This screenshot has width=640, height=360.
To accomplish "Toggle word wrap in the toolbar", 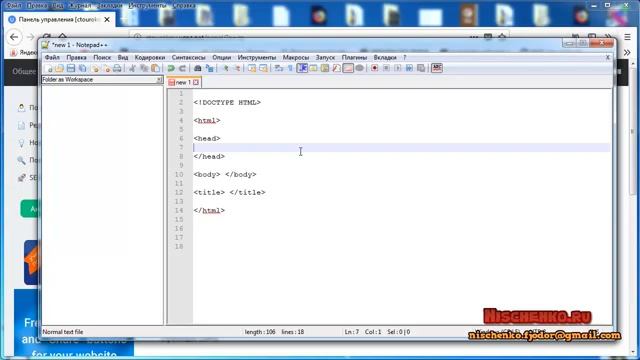I will (278, 68).
